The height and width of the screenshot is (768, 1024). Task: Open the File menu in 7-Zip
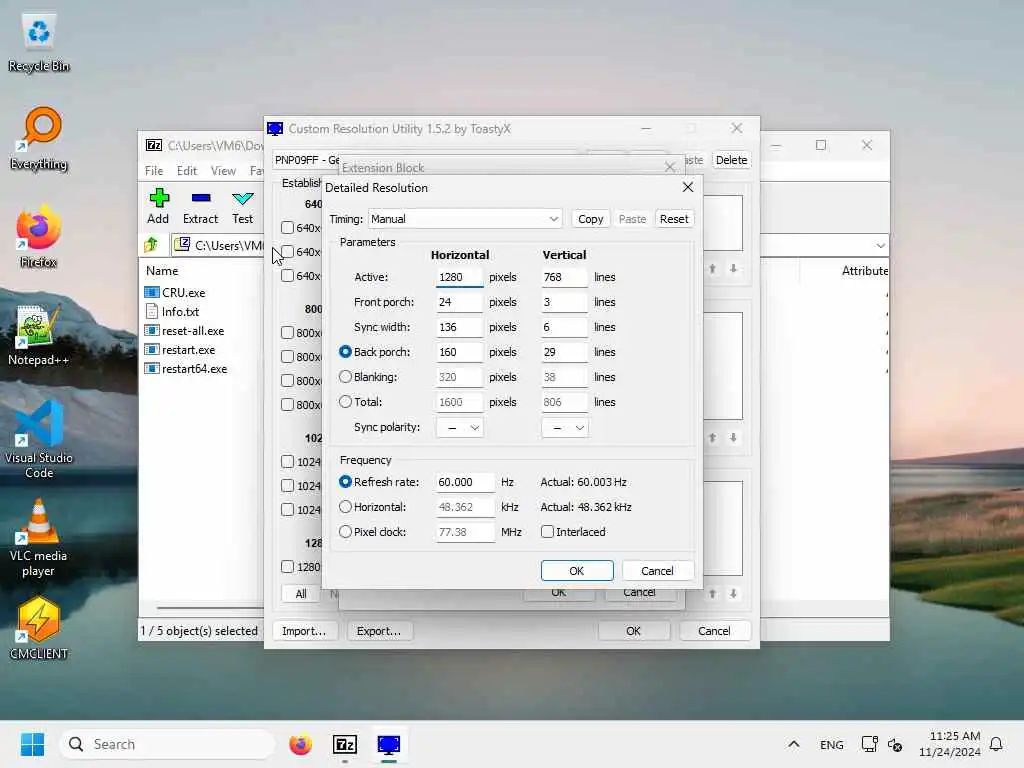click(x=154, y=170)
